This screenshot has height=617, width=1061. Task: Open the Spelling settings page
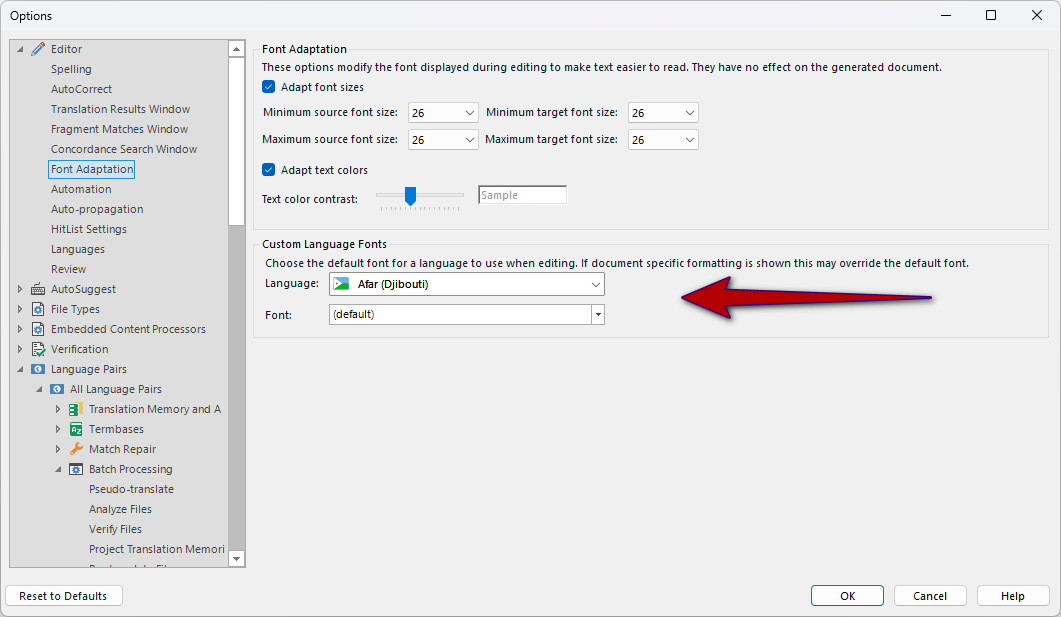coord(69,68)
